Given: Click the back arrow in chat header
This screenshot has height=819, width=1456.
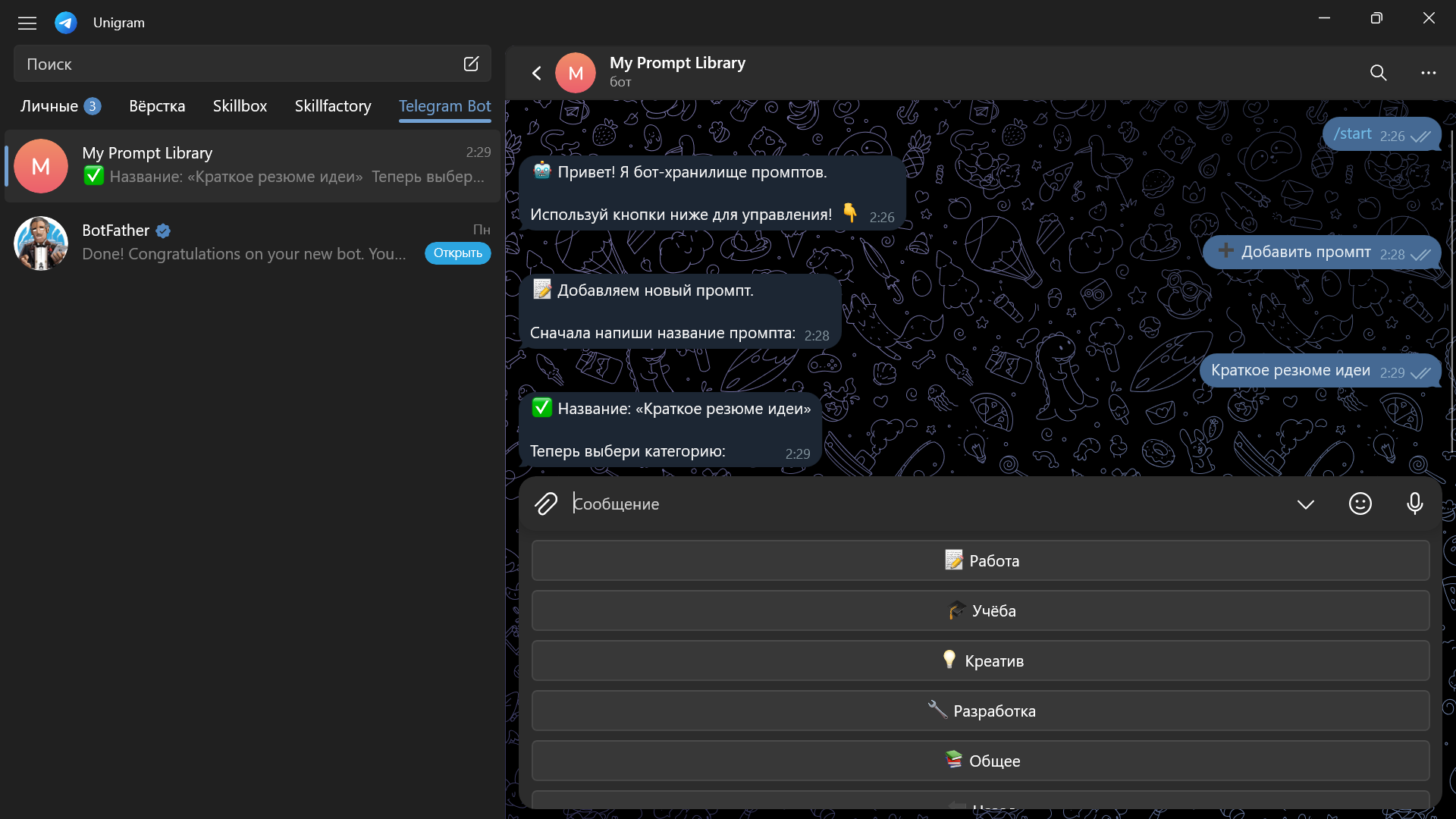Looking at the screenshot, I should pos(537,73).
